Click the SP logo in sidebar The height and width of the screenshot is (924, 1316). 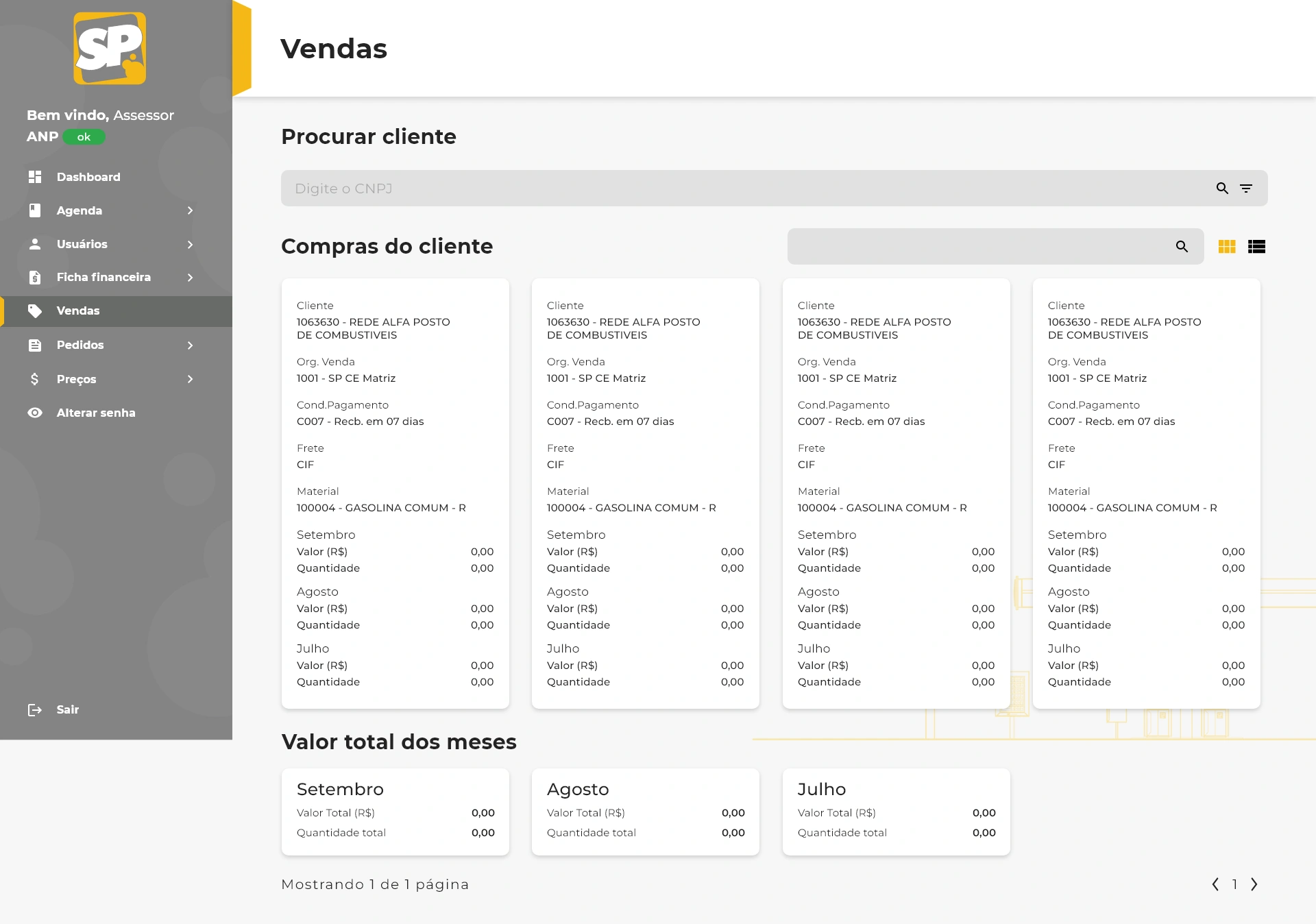tap(110, 48)
